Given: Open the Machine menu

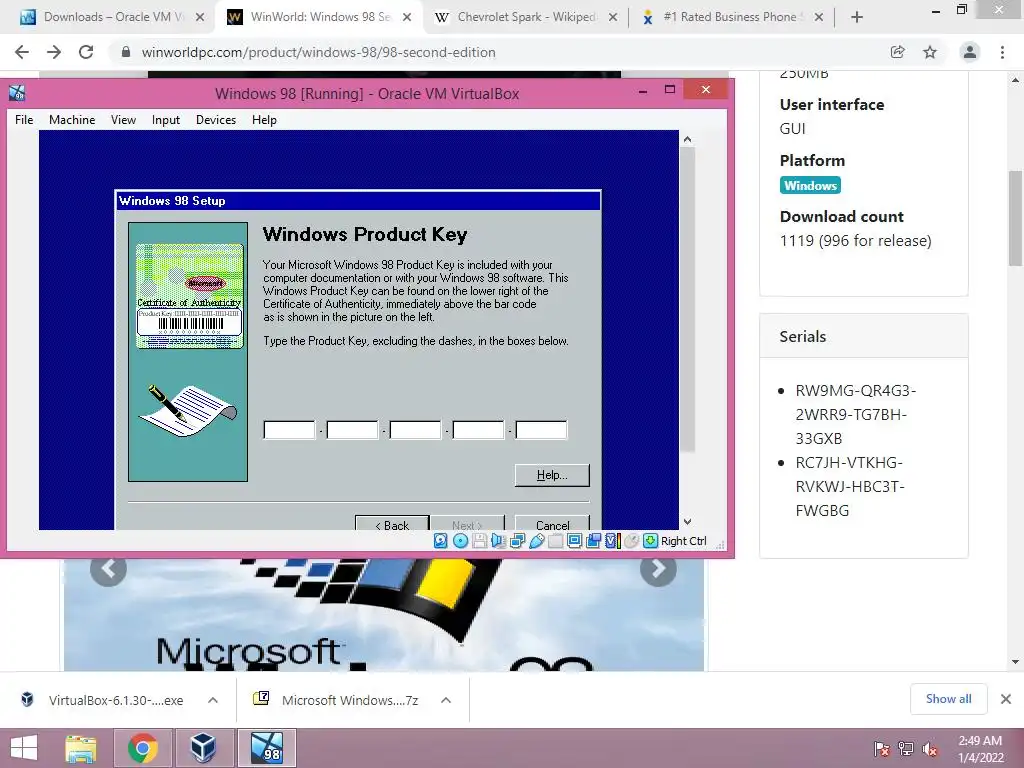Looking at the screenshot, I should 72,120.
